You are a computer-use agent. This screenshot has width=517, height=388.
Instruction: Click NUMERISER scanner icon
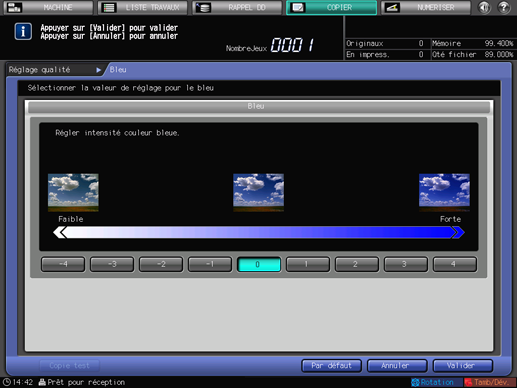pos(392,7)
